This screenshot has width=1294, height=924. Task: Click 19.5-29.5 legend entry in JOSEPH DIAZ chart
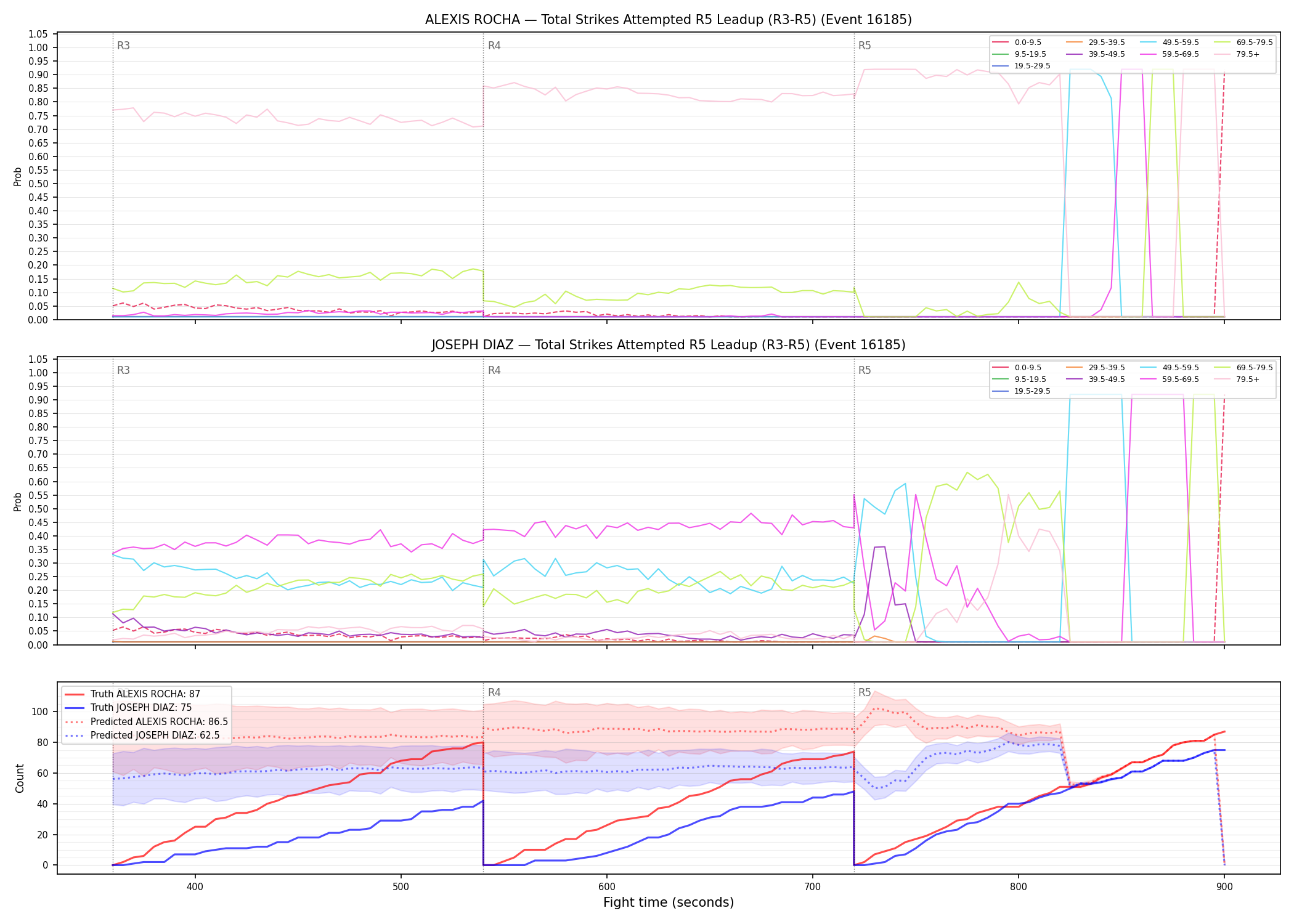1022,391
